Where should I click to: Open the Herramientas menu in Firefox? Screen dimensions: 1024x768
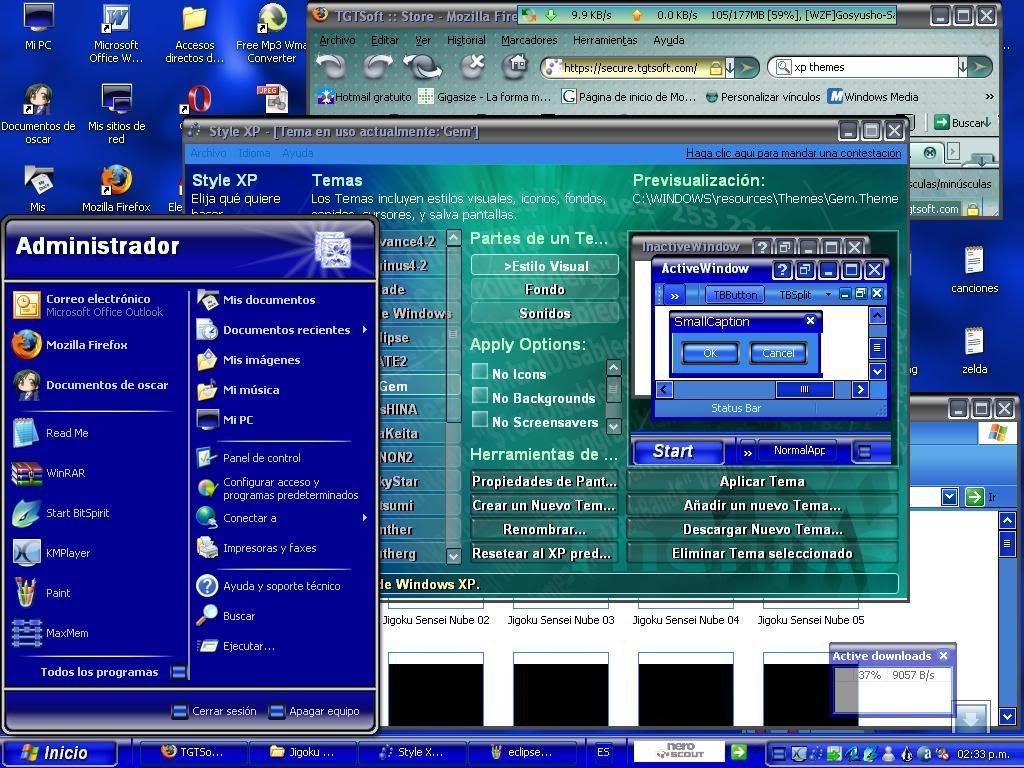(x=605, y=40)
